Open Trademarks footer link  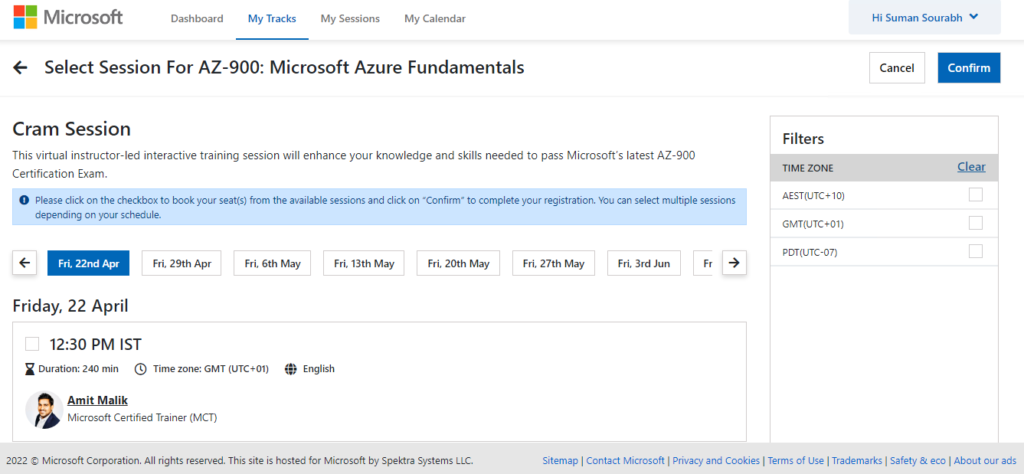[857, 460]
